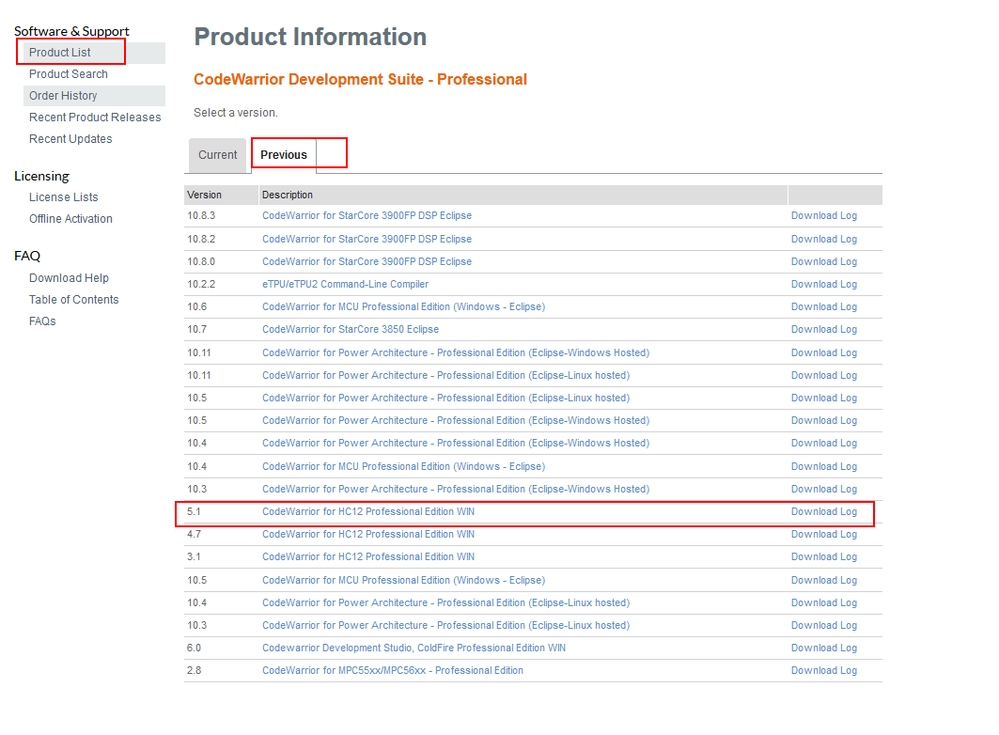Select version 5.1 HC12 Professional Edition WIN
The width and height of the screenshot is (999, 735).
[368, 512]
